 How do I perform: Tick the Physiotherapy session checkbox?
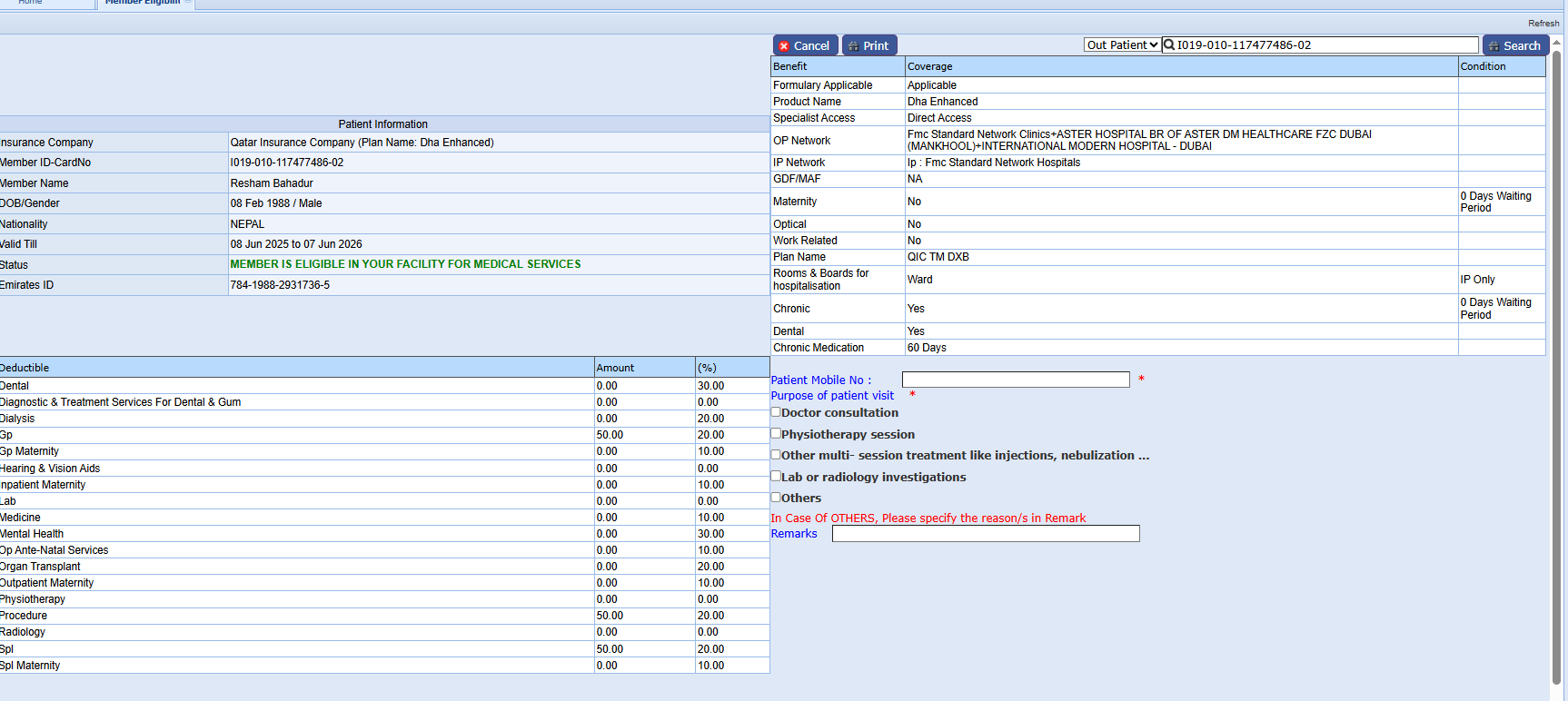(776, 434)
